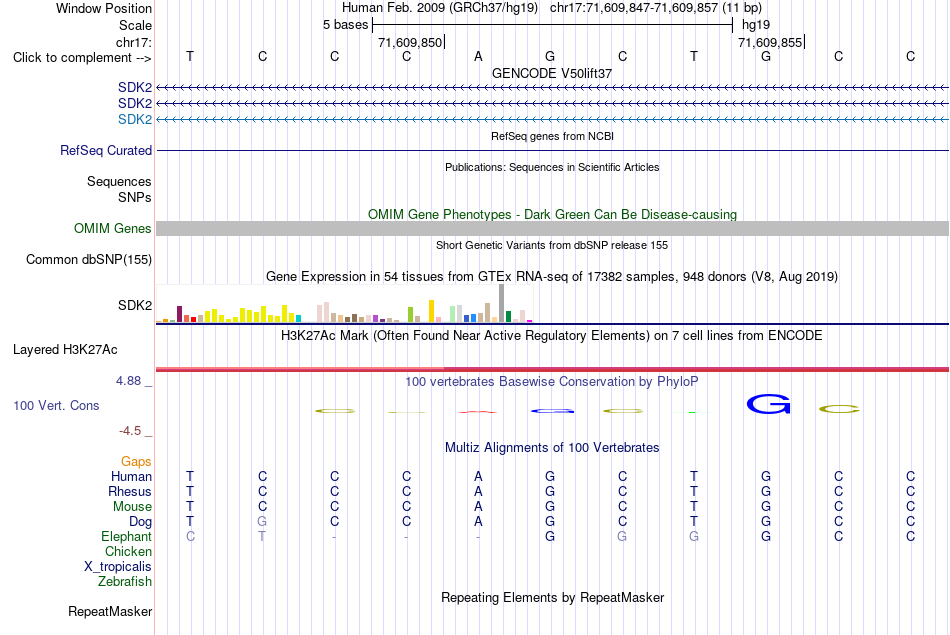Click the red H3K27Ac signal band

(x=552, y=369)
